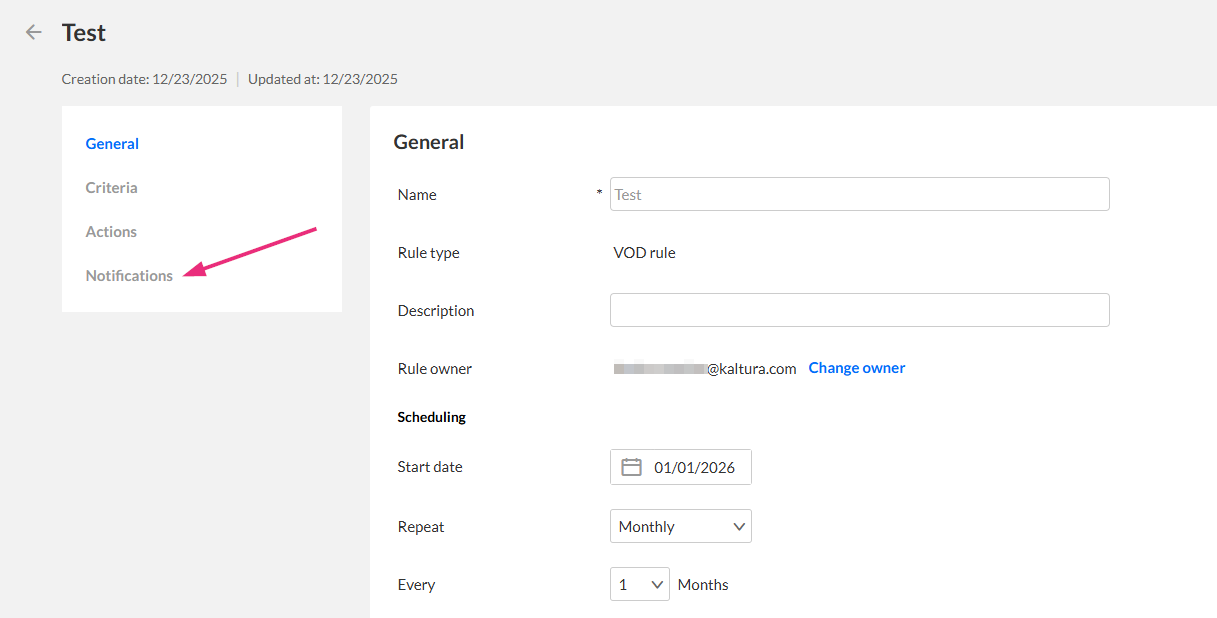Click the Updated at date text
Viewport: 1217px width, 618px height.
pyautogui.click(x=322, y=79)
